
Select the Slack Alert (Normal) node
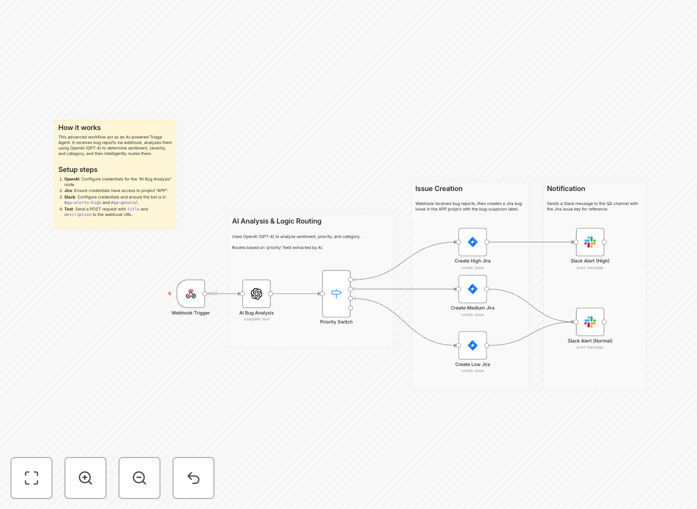[590, 322]
